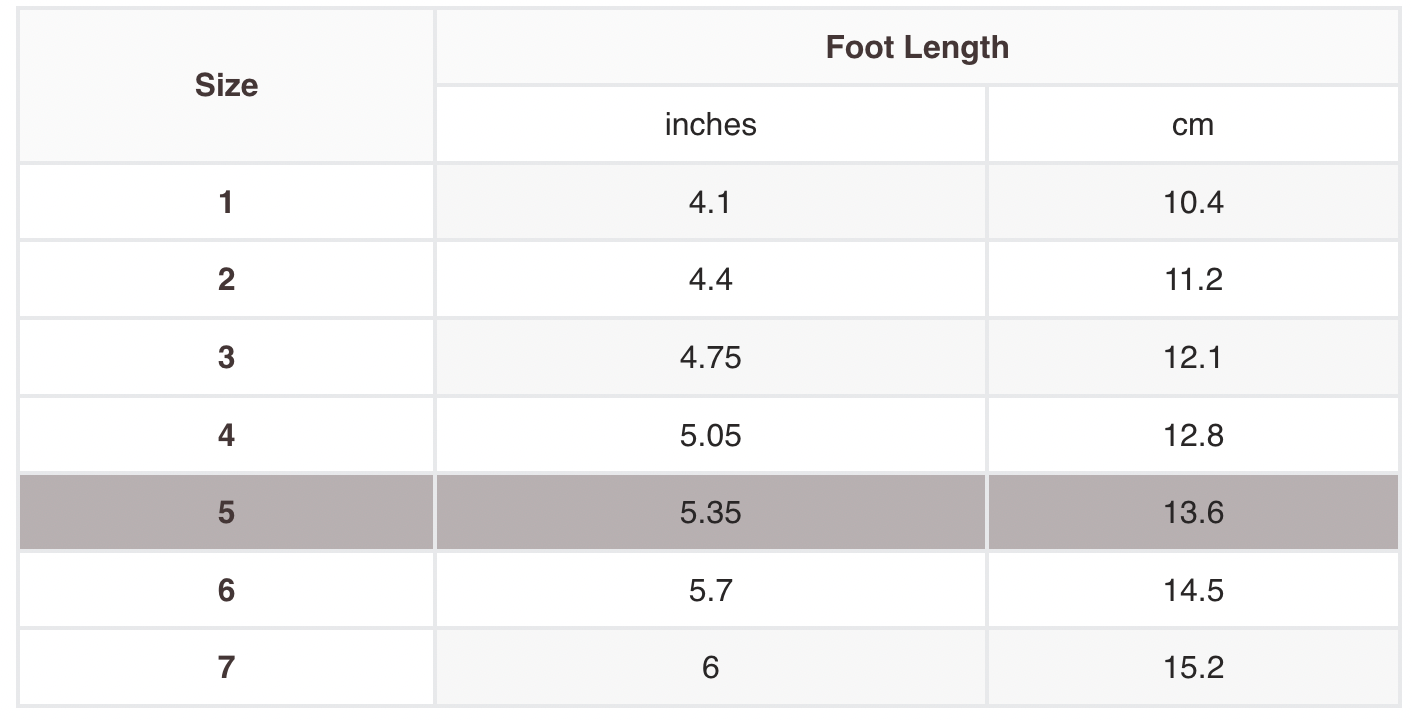
Task: Click size 6 row label
Action: coord(226,590)
